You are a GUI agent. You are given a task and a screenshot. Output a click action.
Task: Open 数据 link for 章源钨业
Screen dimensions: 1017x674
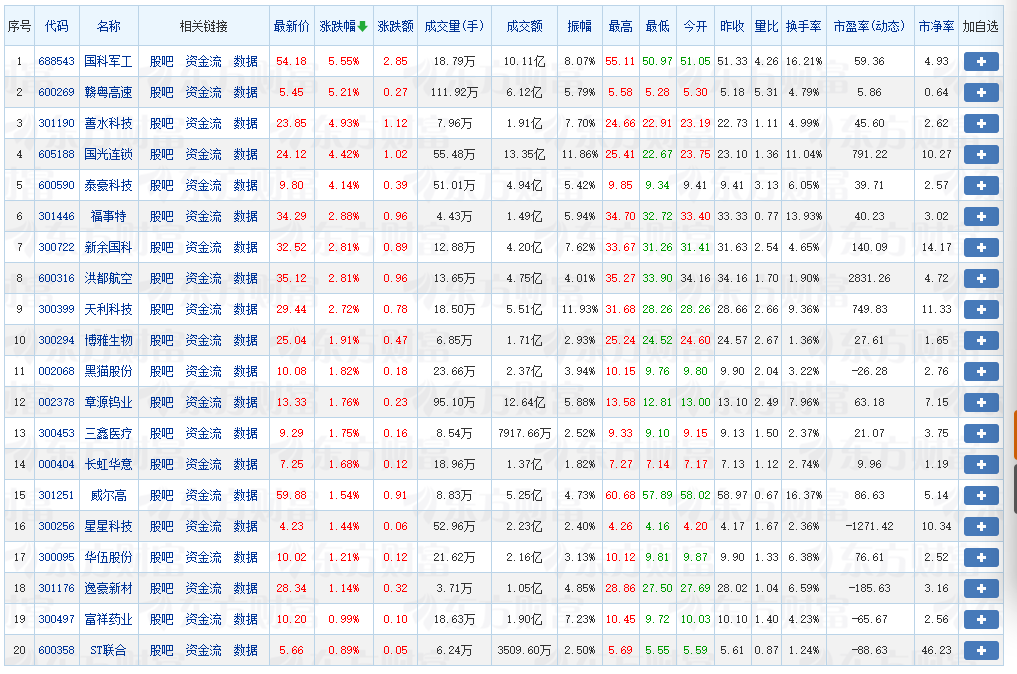coord(245,403)
